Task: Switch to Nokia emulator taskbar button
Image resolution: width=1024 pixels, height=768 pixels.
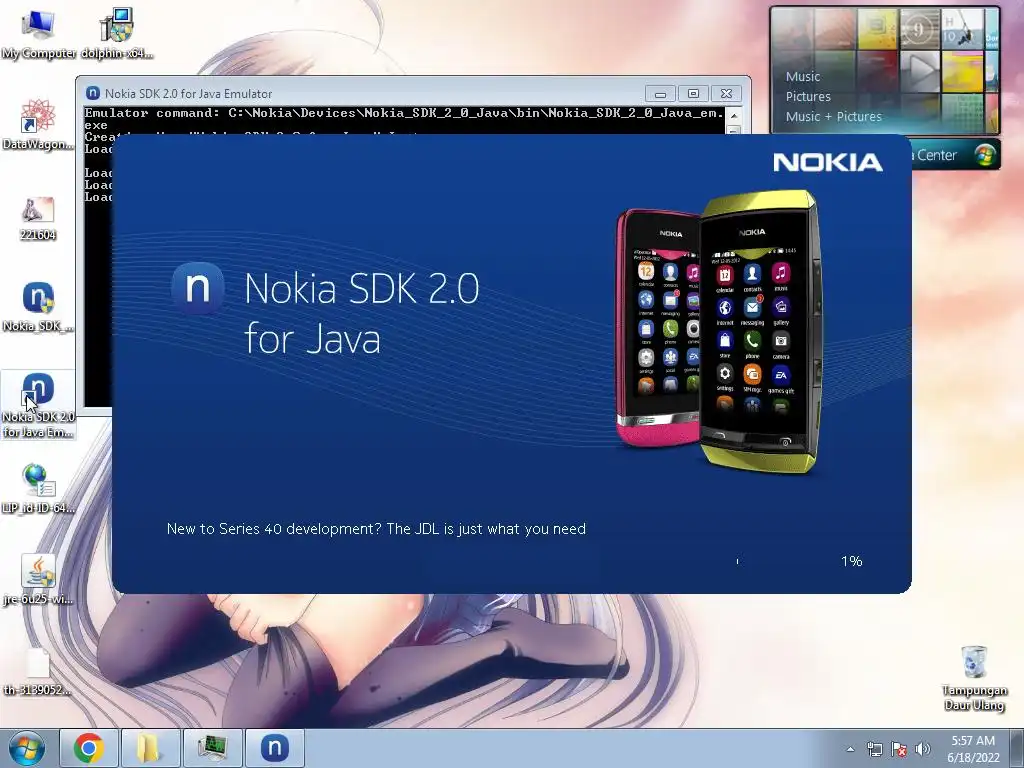Action: pos(274,748)
